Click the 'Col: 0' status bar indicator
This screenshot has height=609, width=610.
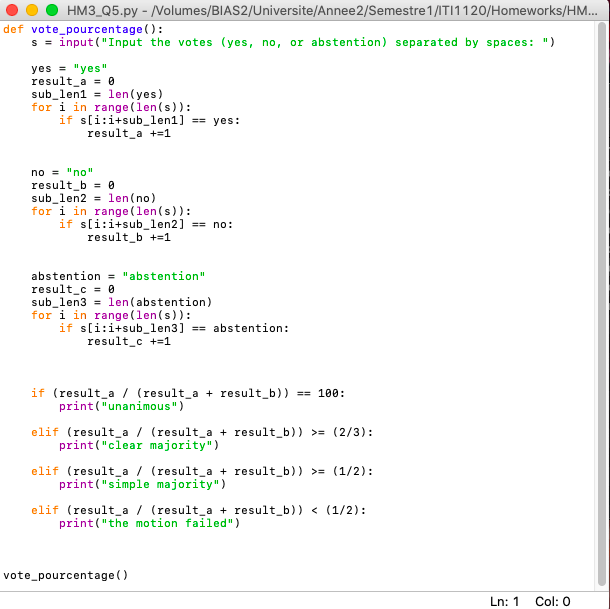pyautogui.click(x=552, y=601)
